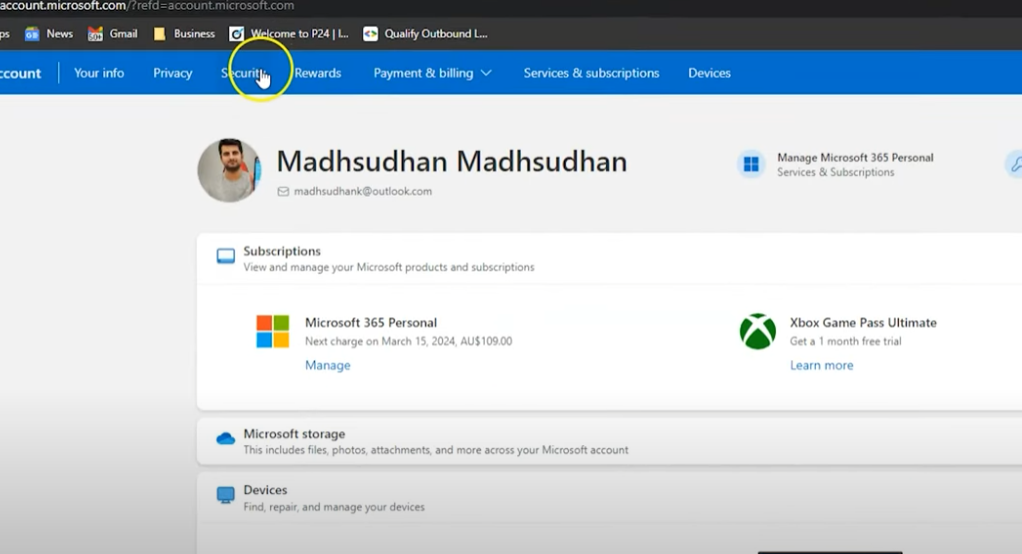Open the Rewards menu item
Image resolution: width=1022 pixels, height=554 pixels.
tap(317, 73)
